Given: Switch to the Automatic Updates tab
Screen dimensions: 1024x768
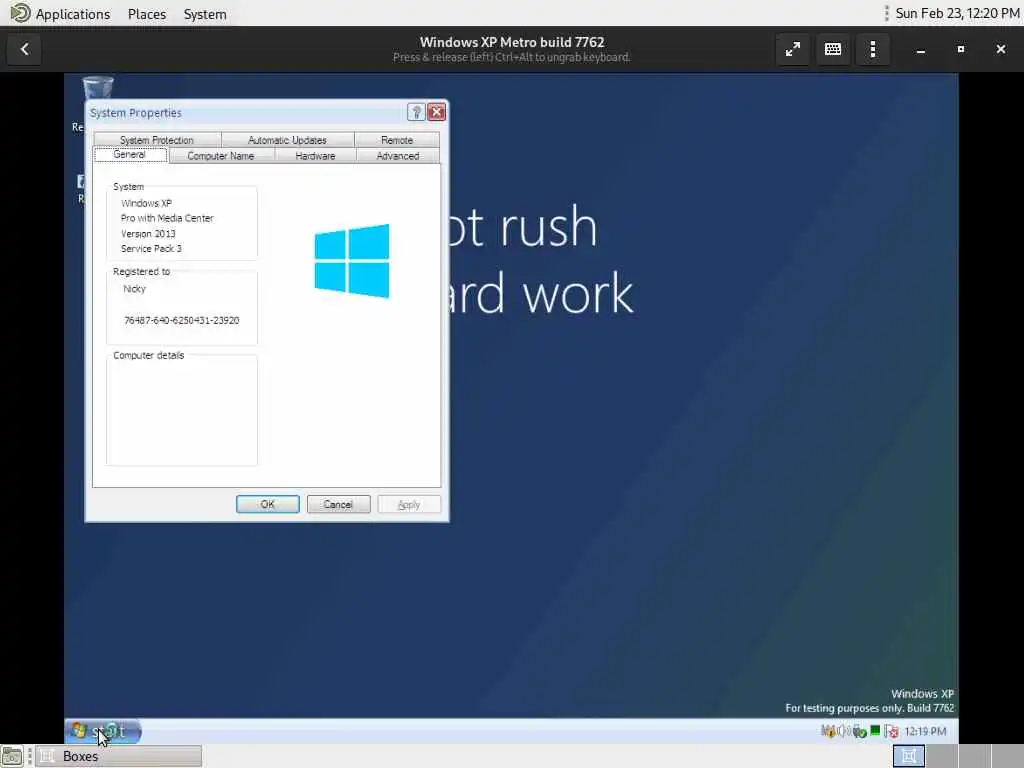Looking at the screenshot, I should tap(287, 140).
